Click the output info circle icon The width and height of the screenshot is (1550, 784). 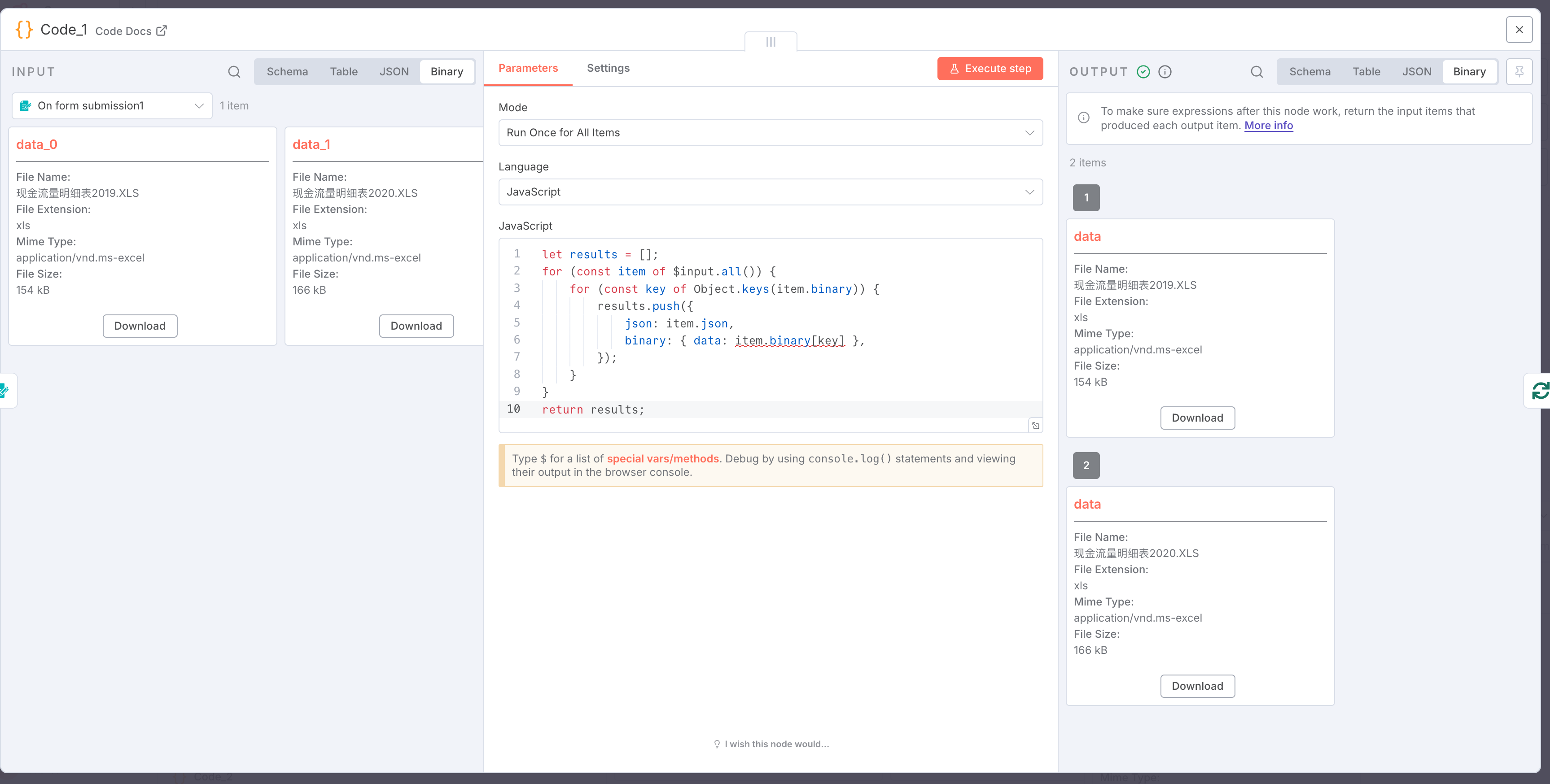click(1165, 72)
